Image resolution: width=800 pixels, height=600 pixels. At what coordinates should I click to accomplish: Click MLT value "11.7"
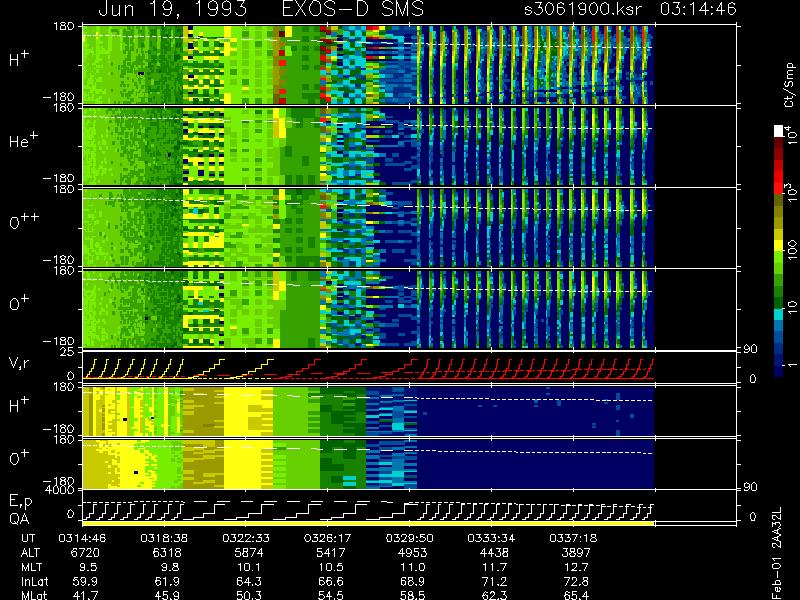pyautogui.click(x=494, y=567)
